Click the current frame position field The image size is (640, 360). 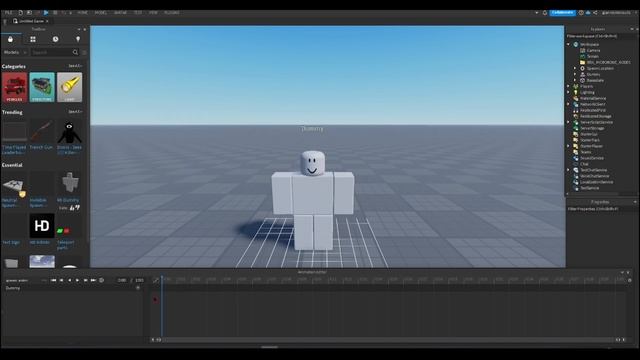coord(122,280)
